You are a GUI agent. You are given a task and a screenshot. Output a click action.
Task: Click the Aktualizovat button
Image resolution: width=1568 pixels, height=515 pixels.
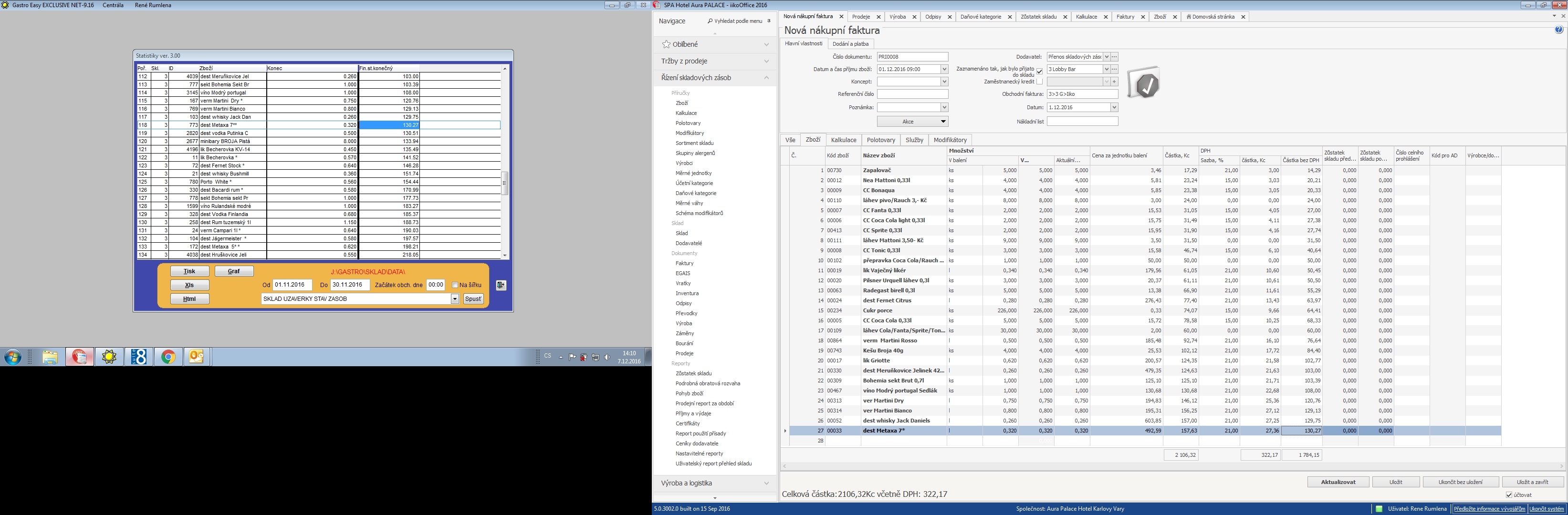(x=1338, y=482)
